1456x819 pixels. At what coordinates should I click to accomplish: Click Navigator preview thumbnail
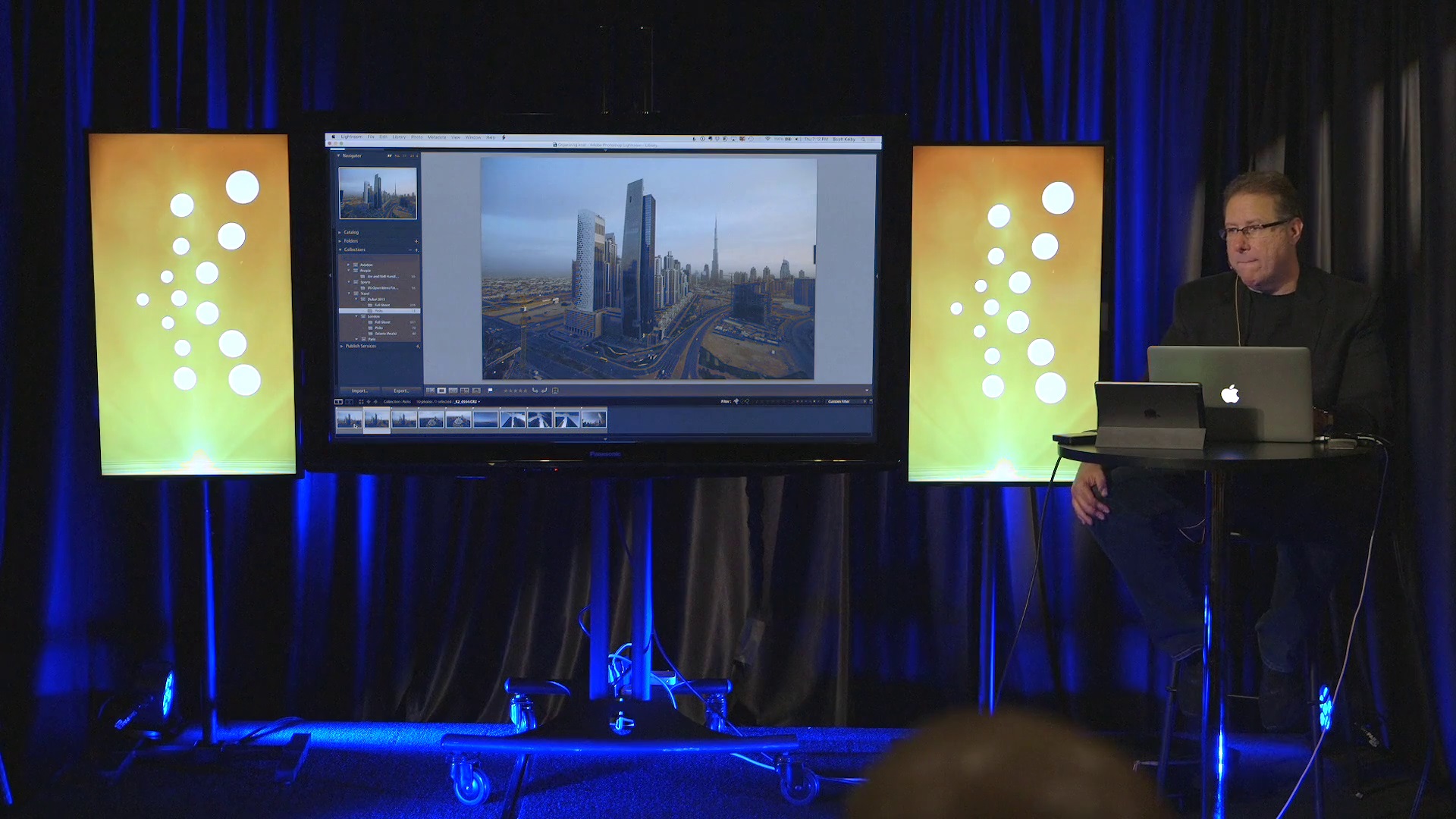click(378, 193)
